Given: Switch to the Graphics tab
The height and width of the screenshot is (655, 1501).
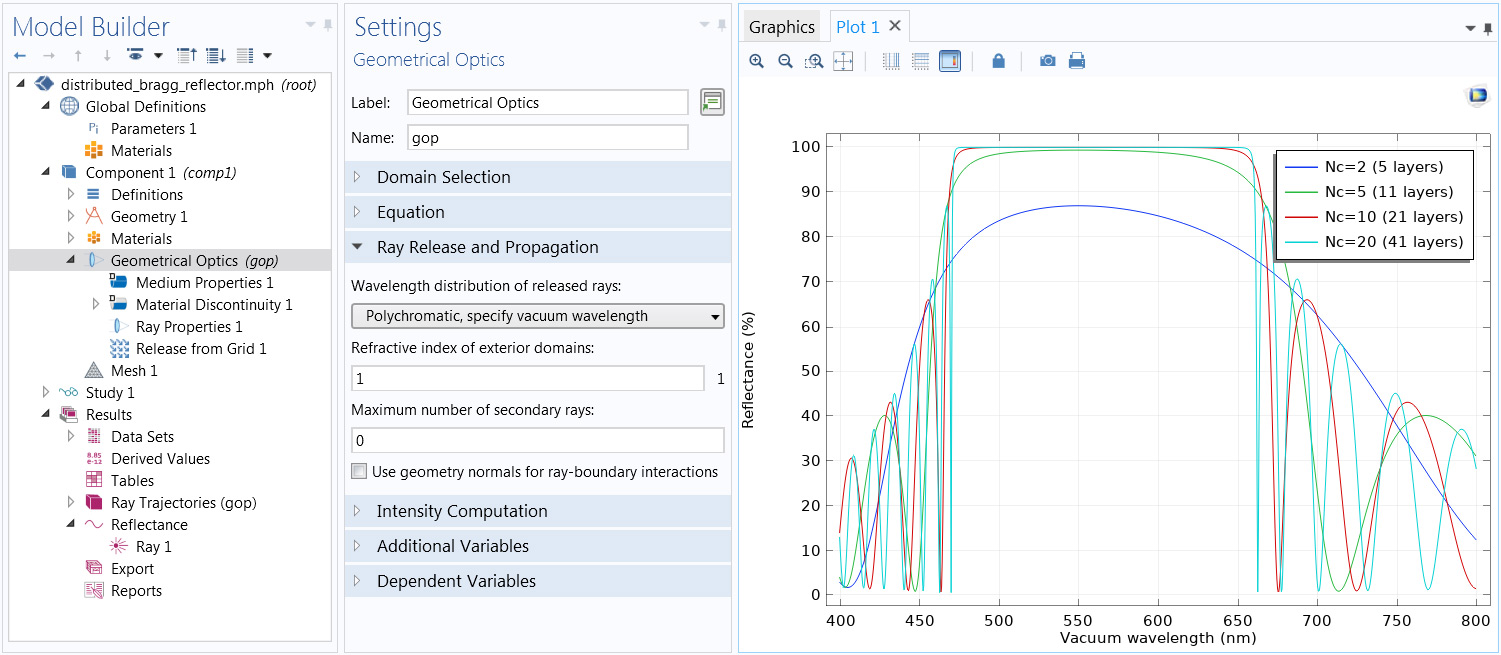Looking at the screenshot, I should click(x=781, y=27).
